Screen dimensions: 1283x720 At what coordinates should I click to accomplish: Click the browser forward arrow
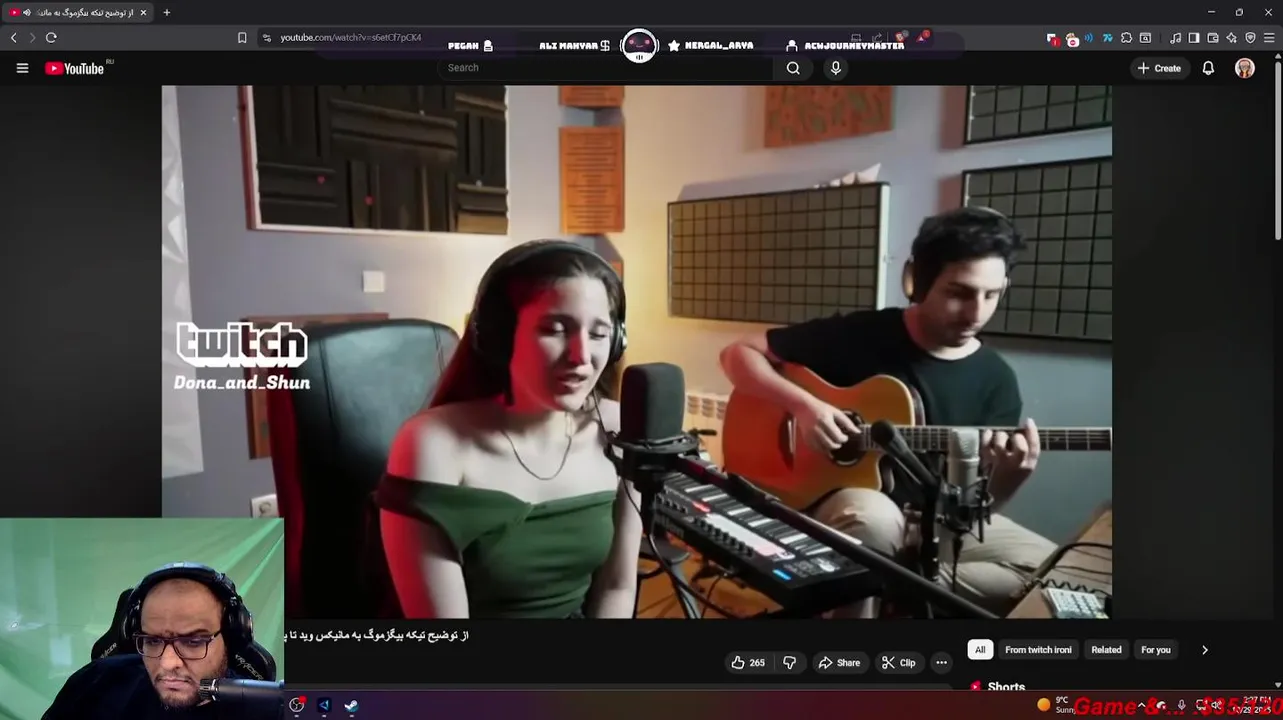pyautogui.click(x=32, y=37)
